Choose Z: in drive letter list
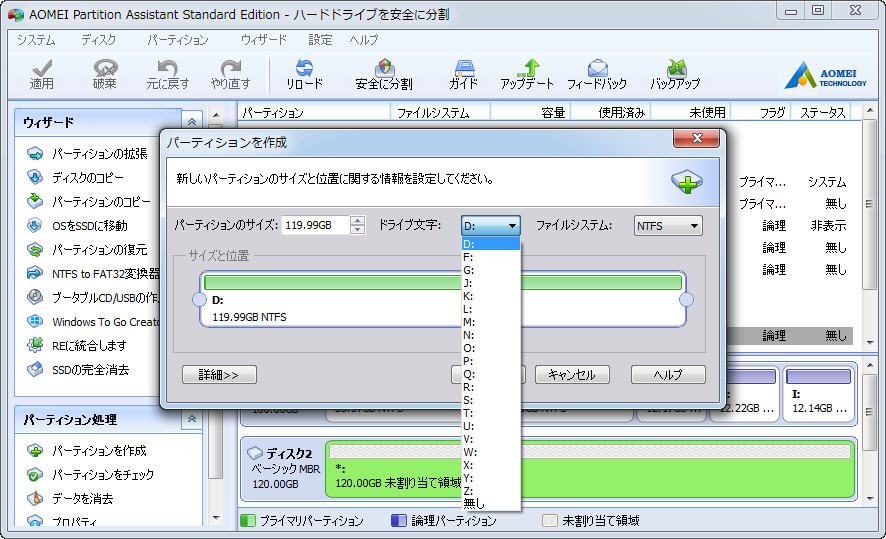 pyautogui.click(x=490, y=491)
